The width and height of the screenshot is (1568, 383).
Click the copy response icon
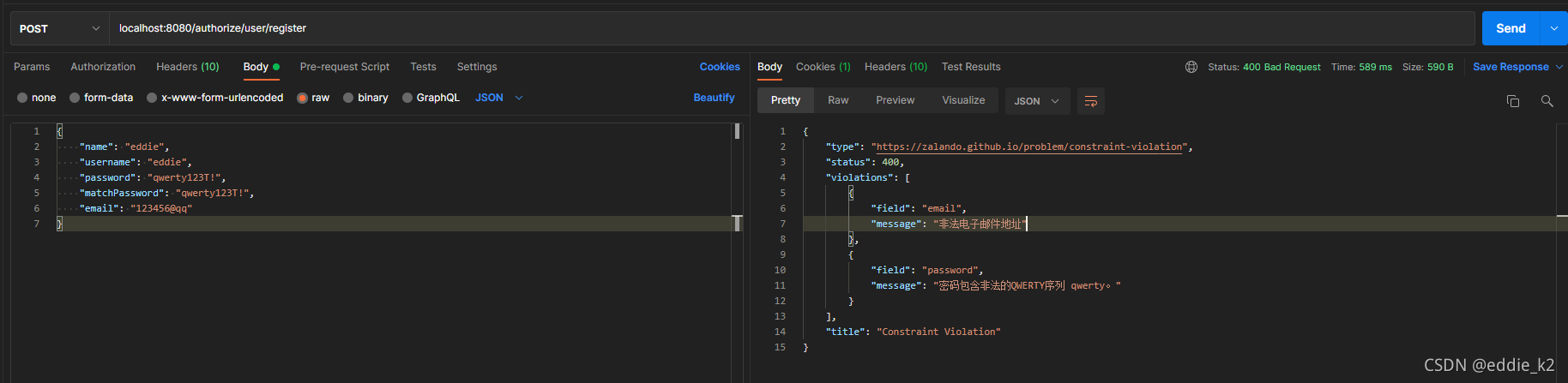coord(1513,101)
